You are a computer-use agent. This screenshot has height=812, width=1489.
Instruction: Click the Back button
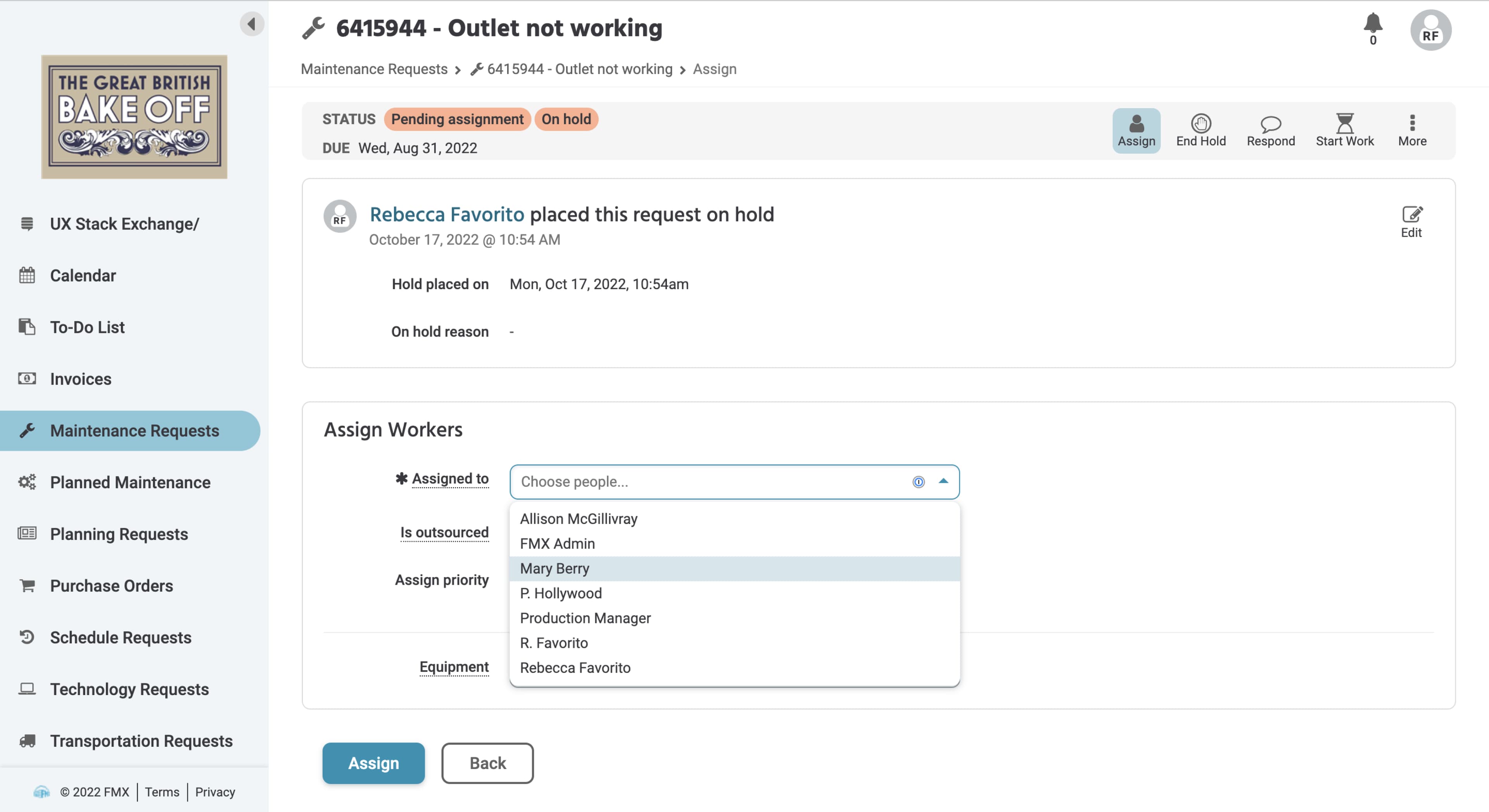coord(487,763)
